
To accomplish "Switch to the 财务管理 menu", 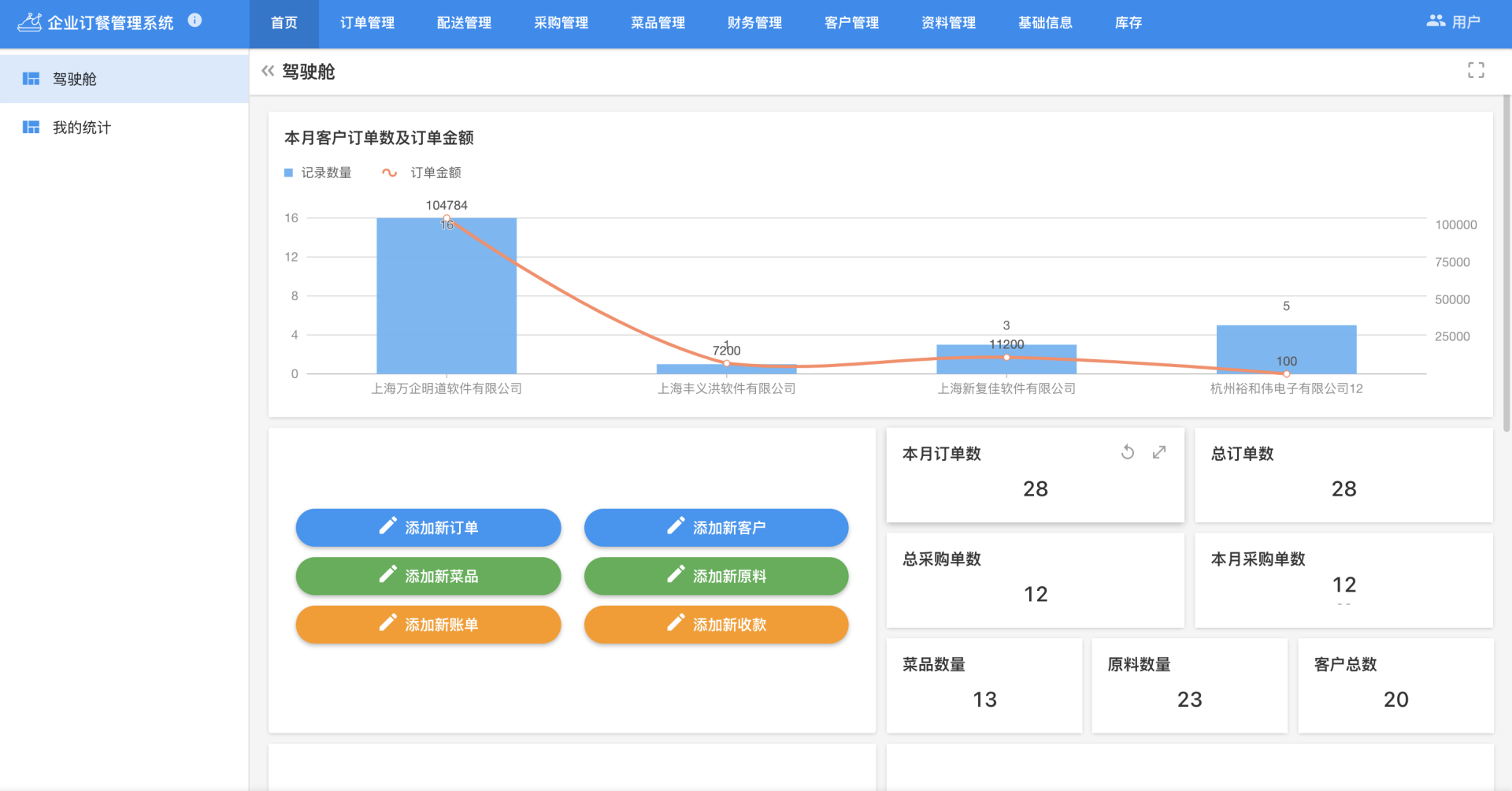I will tap(754, 23).
